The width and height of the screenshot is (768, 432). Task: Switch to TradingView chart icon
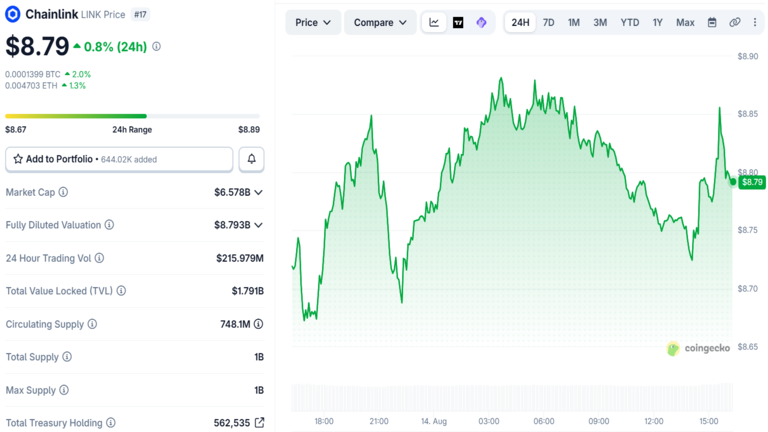pyautogui.click(x=458, y=23)
